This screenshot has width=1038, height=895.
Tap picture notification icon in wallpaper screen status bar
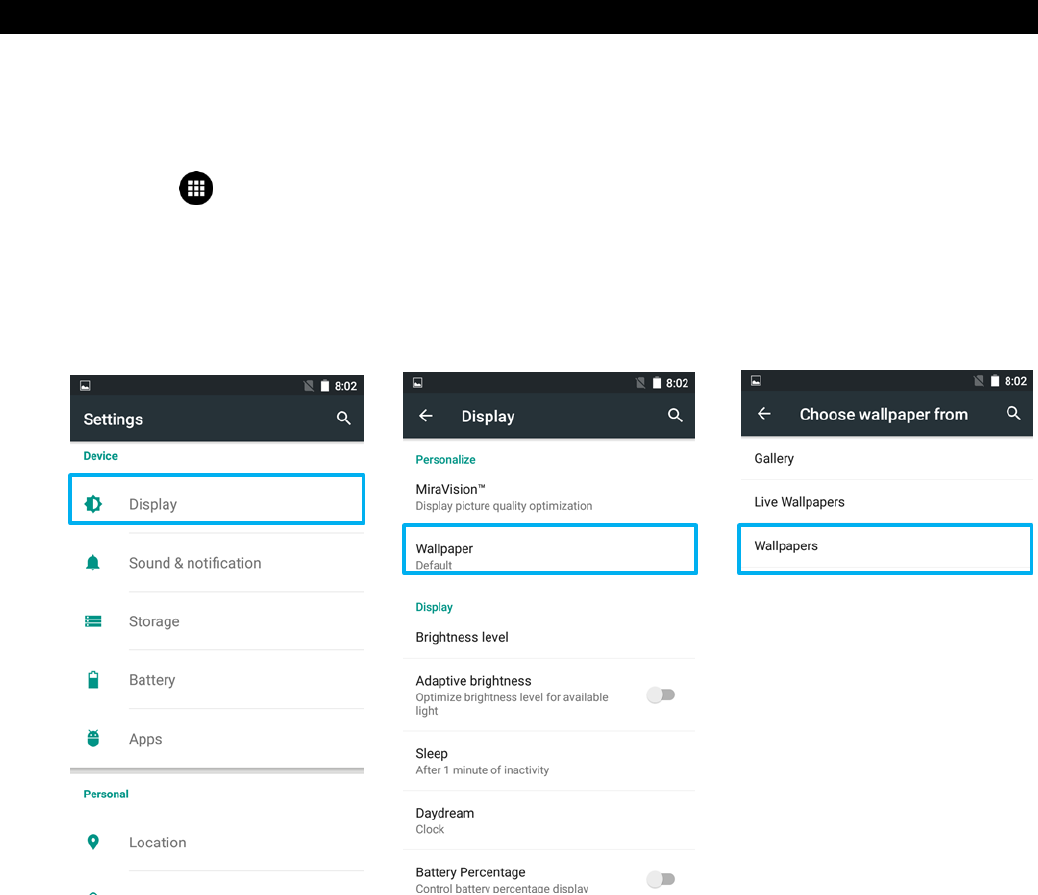click(x=755, y=381)
